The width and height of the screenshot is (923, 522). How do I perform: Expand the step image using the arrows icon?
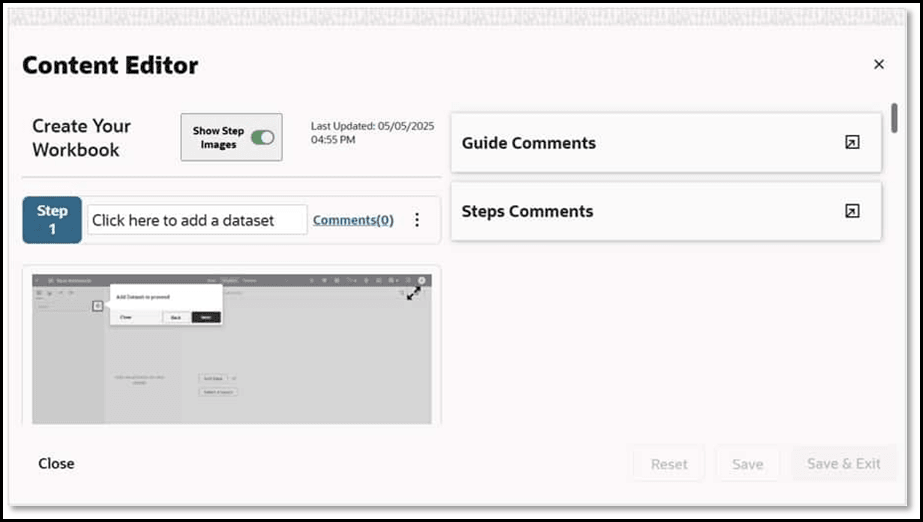coord(414,292)
